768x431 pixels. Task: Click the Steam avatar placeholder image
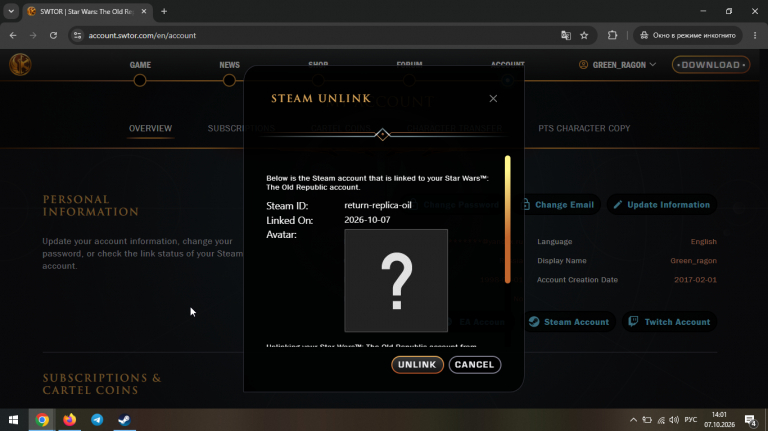click(x=396, y=281)
